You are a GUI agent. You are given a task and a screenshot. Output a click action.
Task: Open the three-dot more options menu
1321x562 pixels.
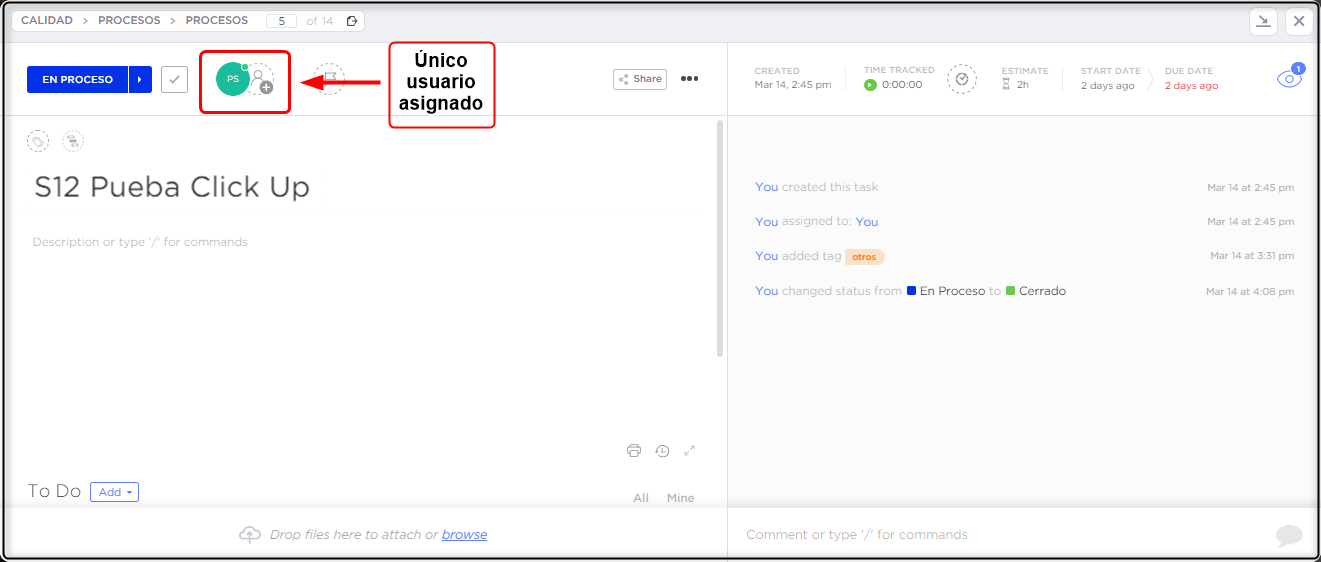click(689, 79)
